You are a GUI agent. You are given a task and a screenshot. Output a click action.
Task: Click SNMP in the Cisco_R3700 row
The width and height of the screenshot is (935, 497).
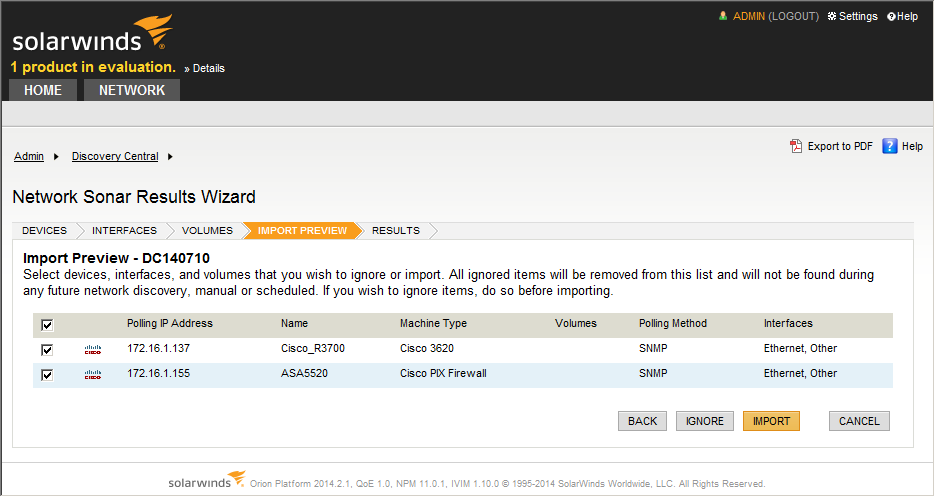[653, 348]
